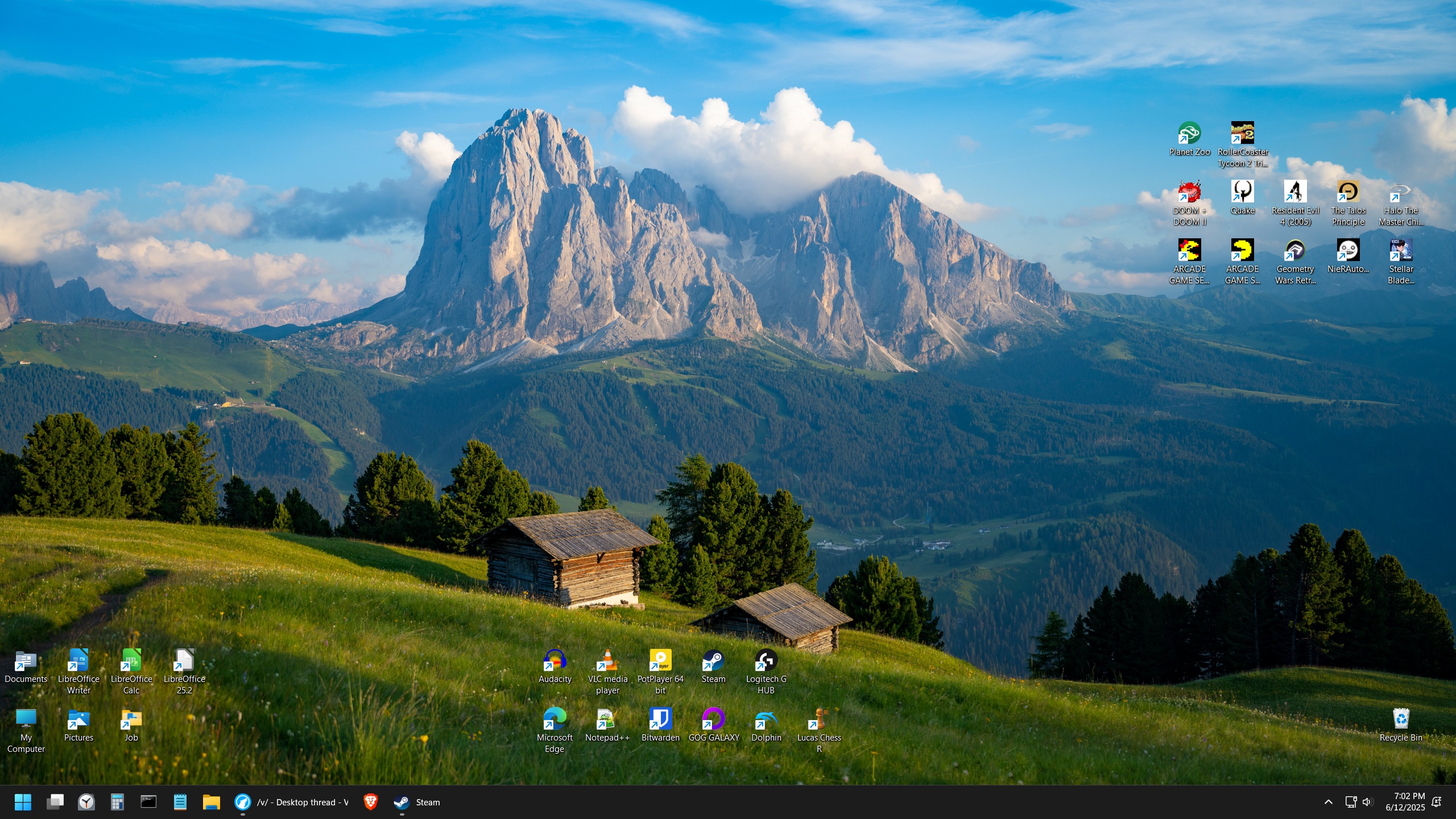
Task: Select the Dolphin emulator icon
Action: coord(766,725)
